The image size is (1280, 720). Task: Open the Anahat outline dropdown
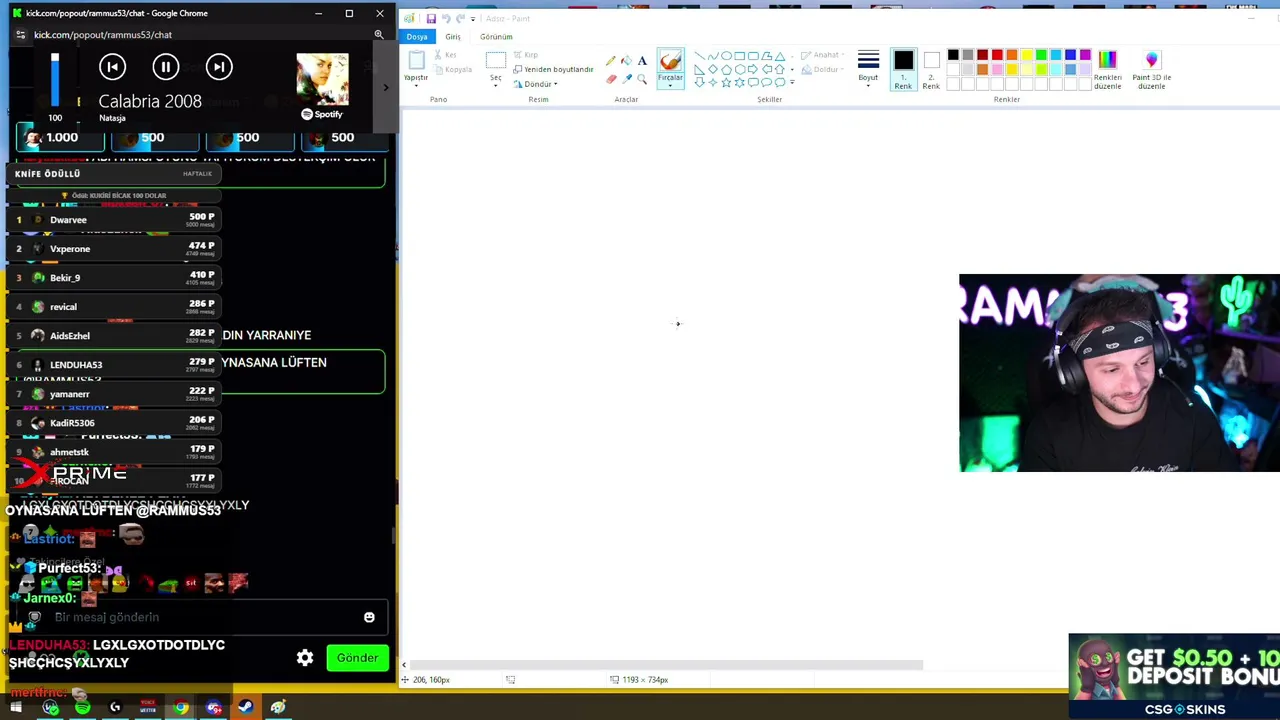tap(824, 56)
